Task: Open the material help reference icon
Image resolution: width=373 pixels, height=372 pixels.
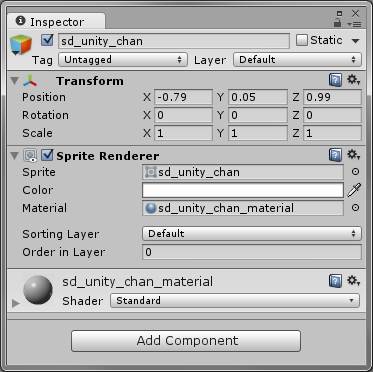Action: 335,281
